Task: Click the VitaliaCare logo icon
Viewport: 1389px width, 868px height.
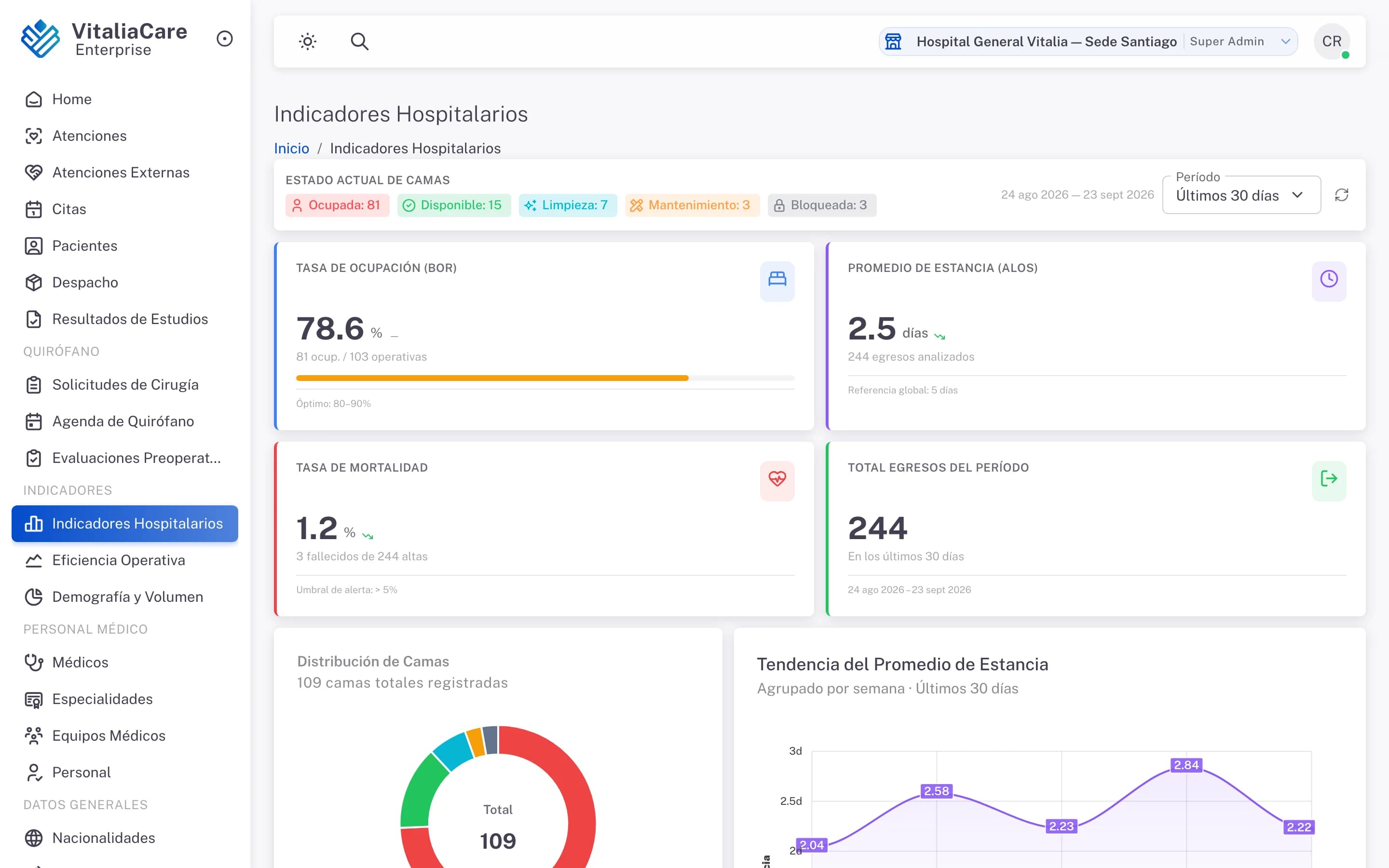Action: 40,39
